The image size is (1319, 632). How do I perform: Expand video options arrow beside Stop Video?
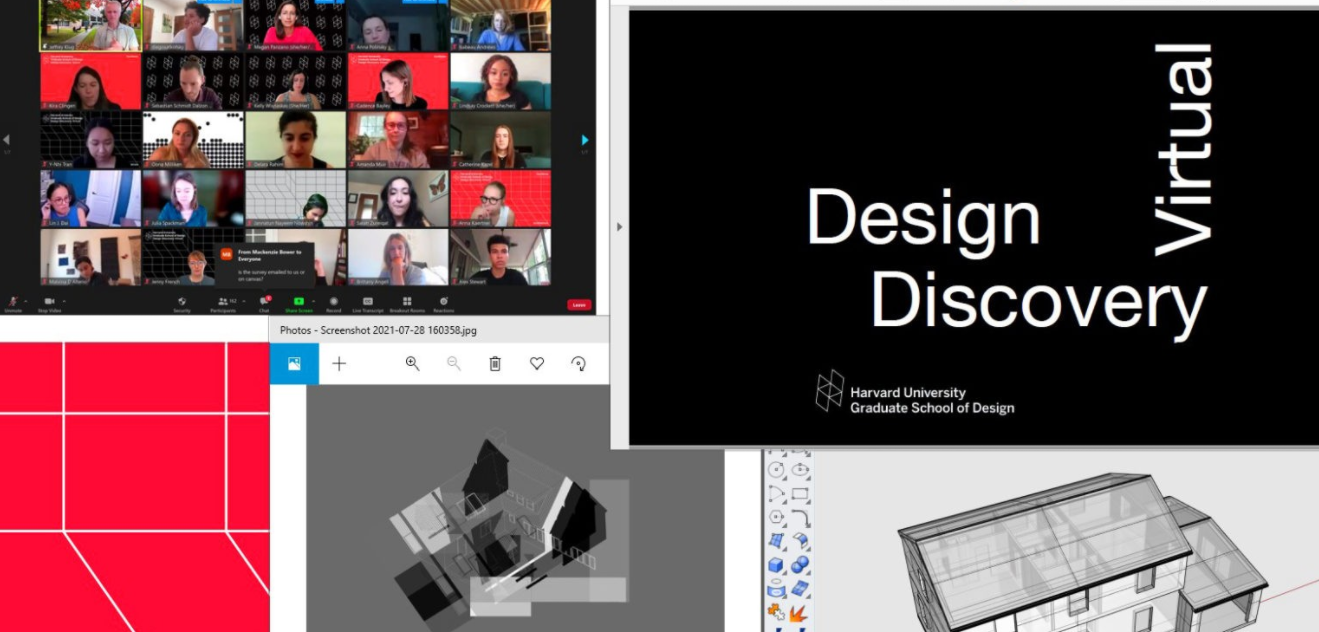tap(64, 300)
